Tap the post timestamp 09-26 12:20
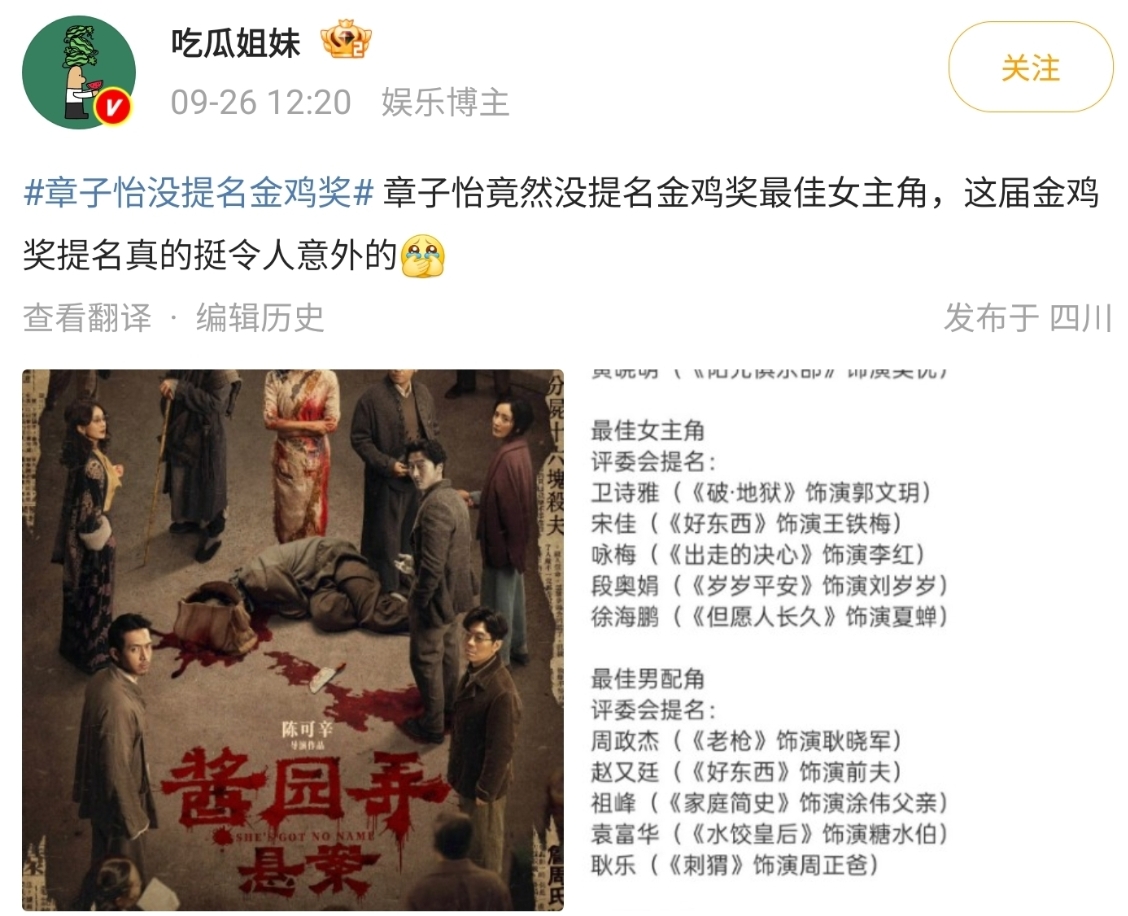The image size is (1128, 916). click(x=260, y=102)
